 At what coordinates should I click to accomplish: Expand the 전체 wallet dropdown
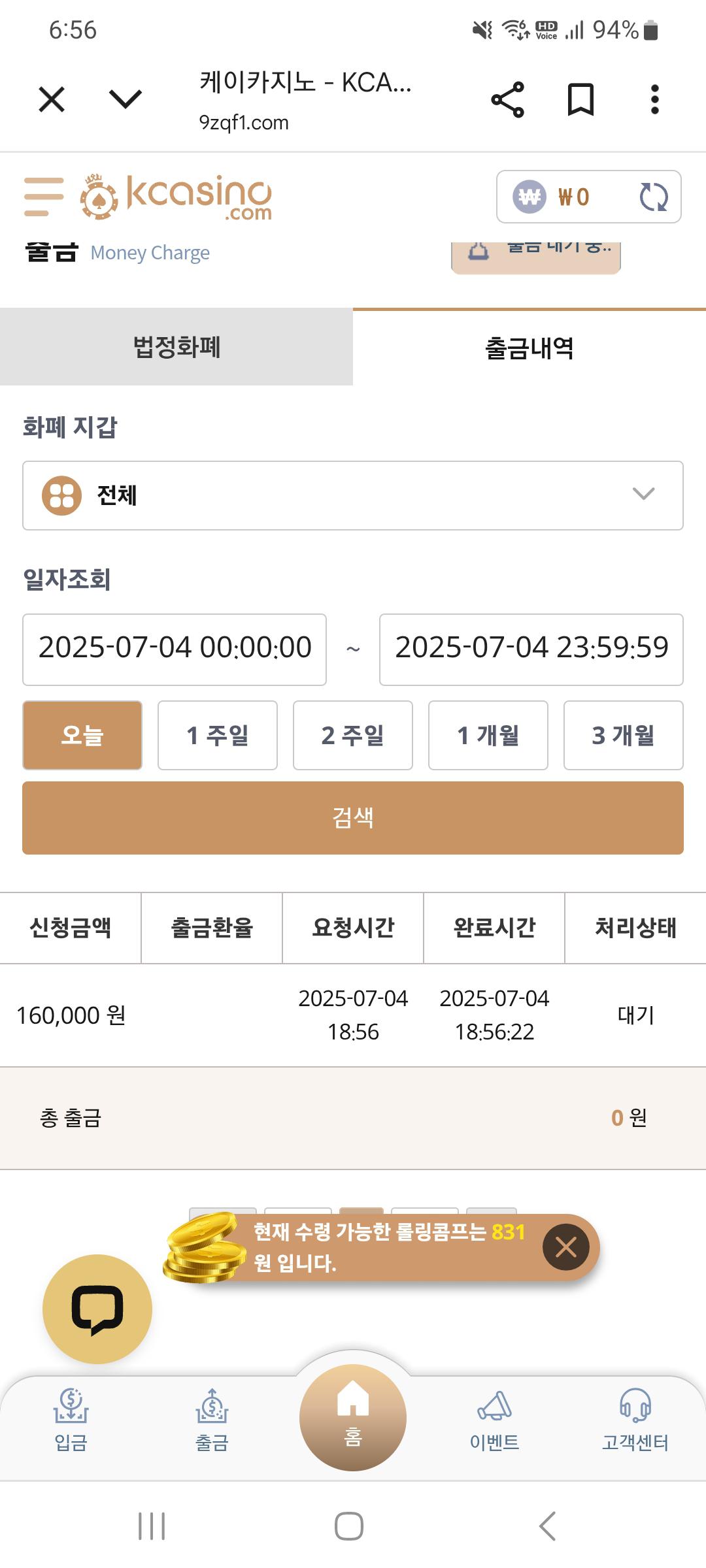tap(353, 495)
